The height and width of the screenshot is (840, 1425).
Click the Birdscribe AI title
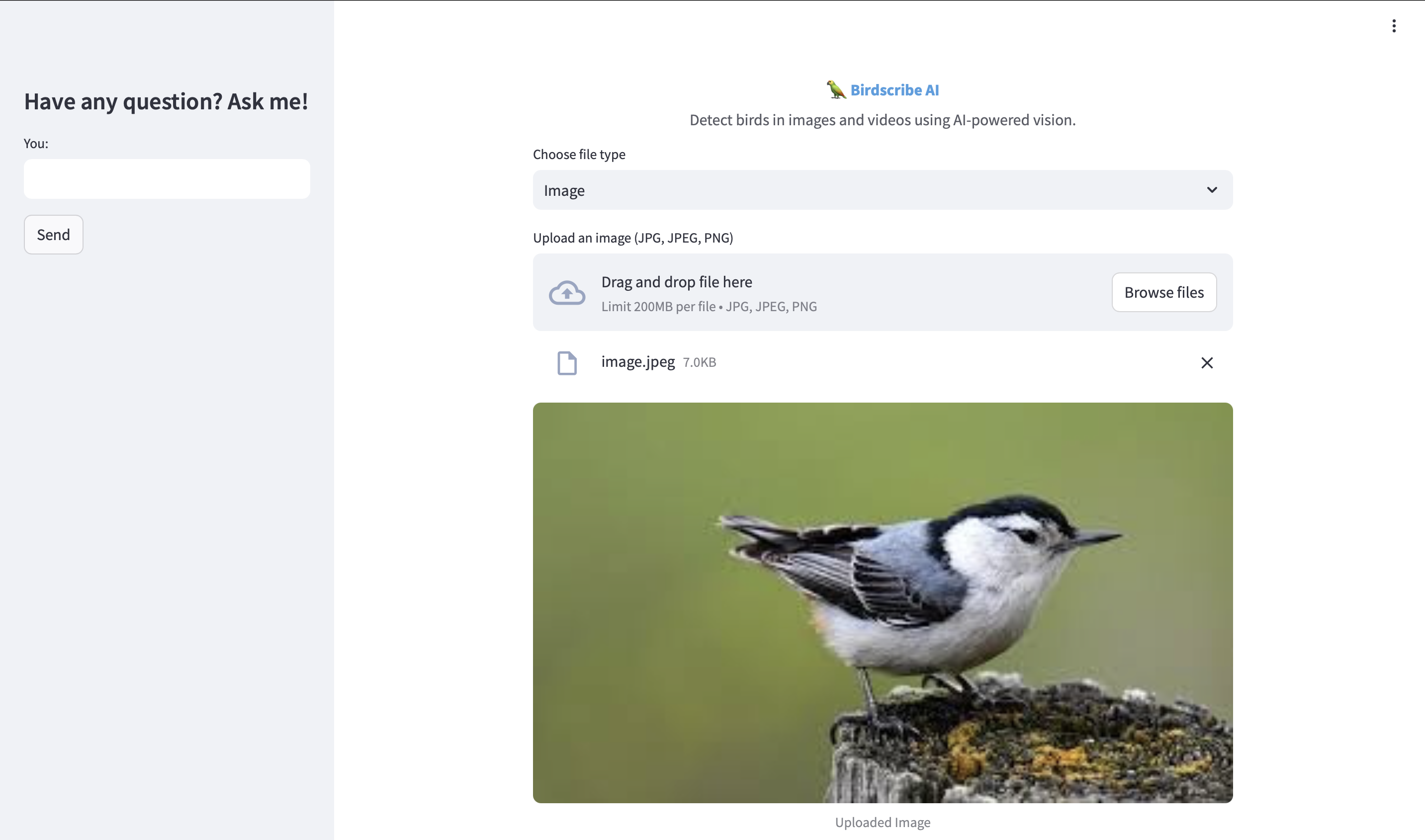[894, 90]
